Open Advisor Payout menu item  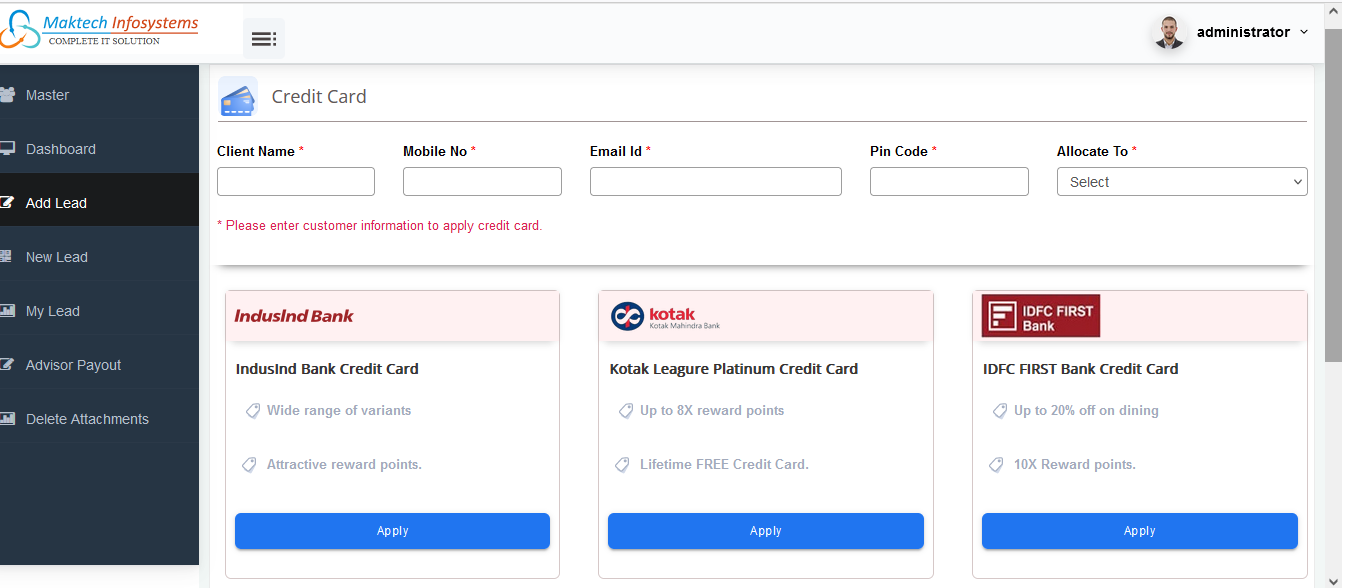click(73, 365)
